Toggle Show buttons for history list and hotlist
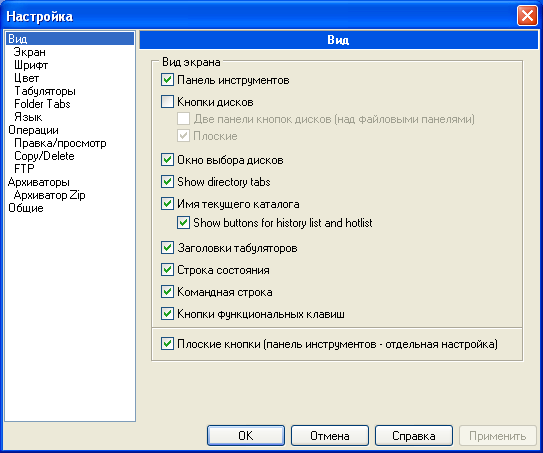543x453 pixels. (x=184, y=222)
